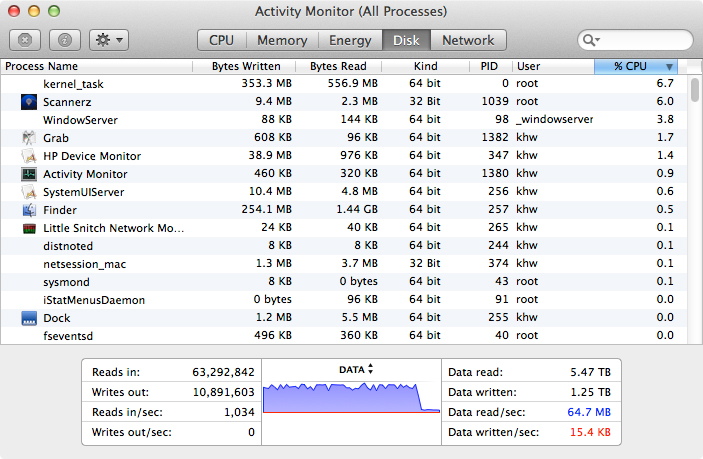Click kernel_task's 353.3 MB written value
This screenshot has height=459, width=703.
click(x=266, y=83)
